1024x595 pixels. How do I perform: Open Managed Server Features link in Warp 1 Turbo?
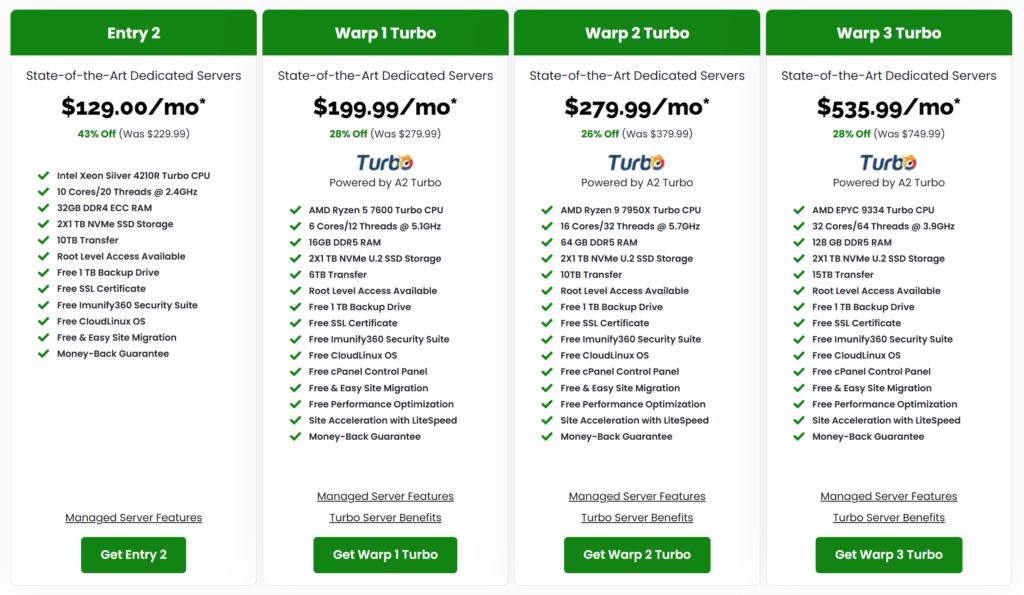pyautogui.click(x=385, y=496)
